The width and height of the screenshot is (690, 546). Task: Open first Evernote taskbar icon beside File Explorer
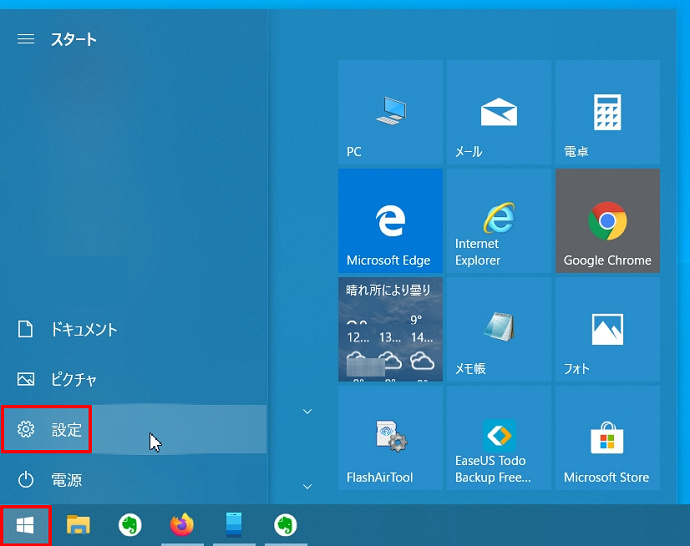point(130,525)
